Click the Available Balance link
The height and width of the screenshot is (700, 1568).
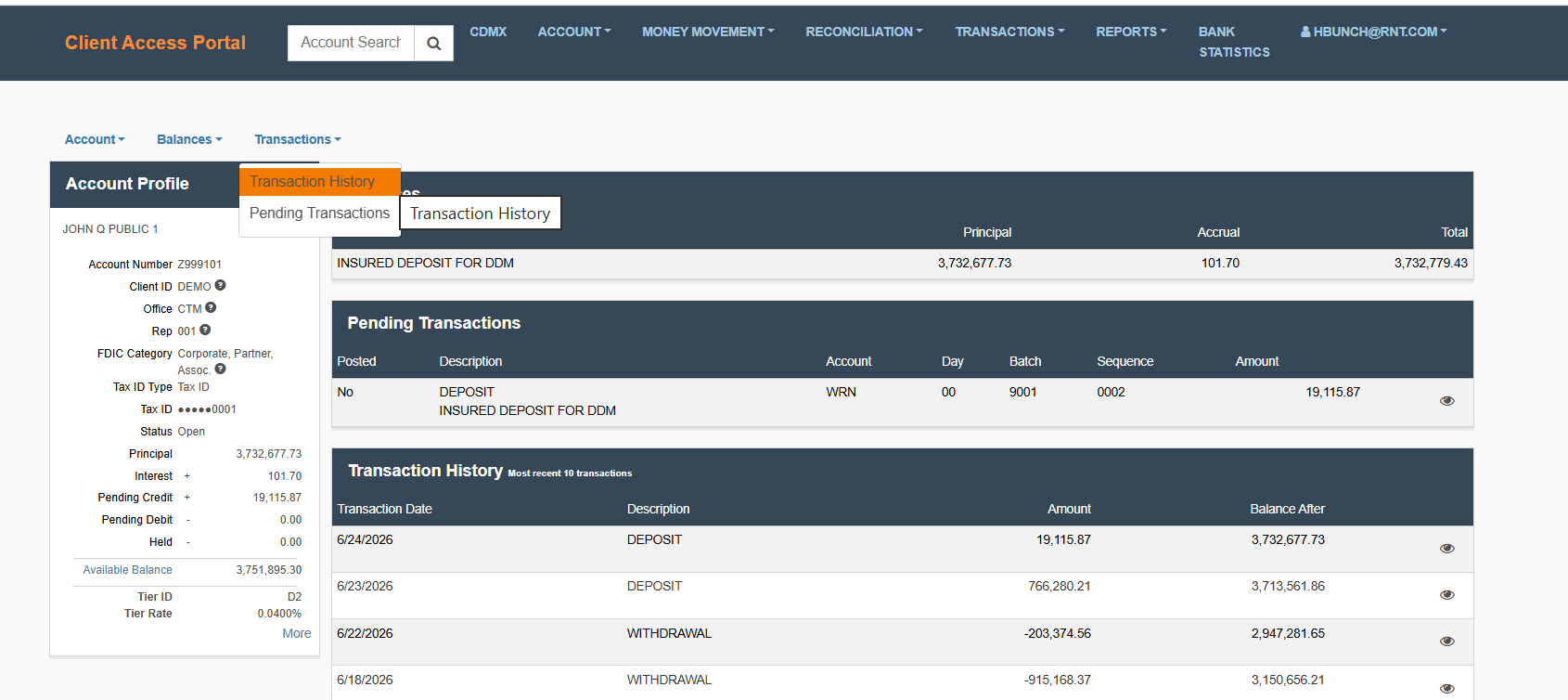(127, 570)
